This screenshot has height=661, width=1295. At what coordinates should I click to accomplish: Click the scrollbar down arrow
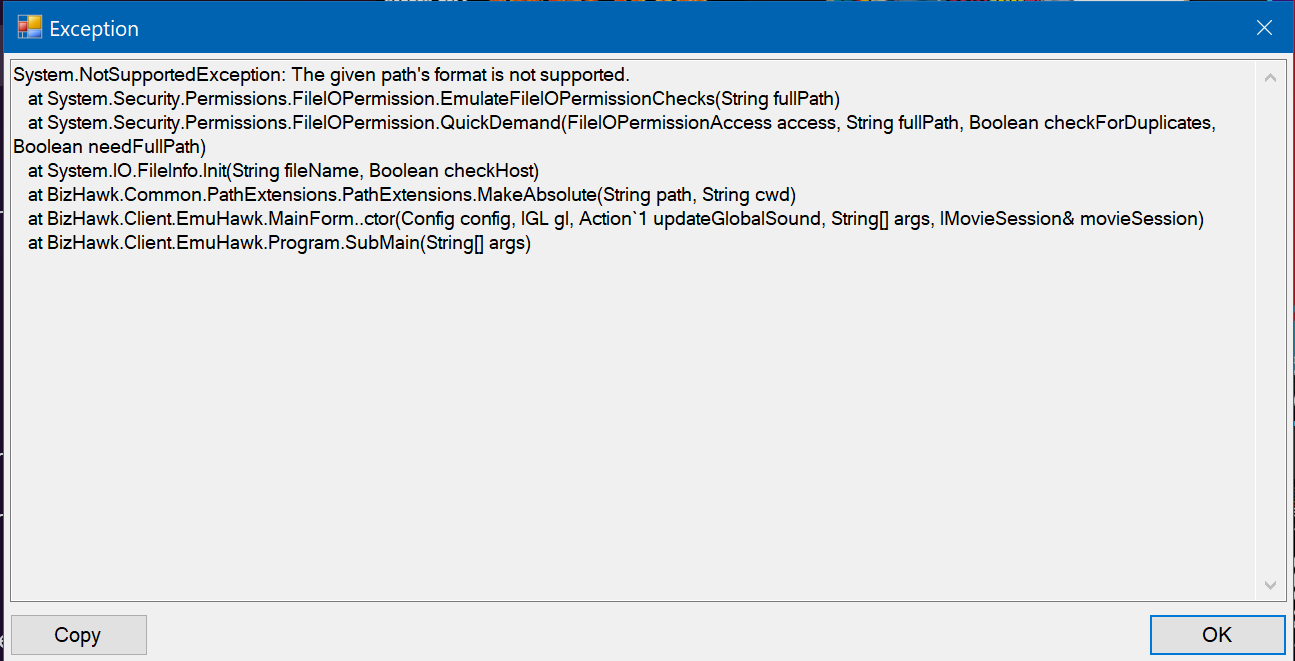[1270, 585]
